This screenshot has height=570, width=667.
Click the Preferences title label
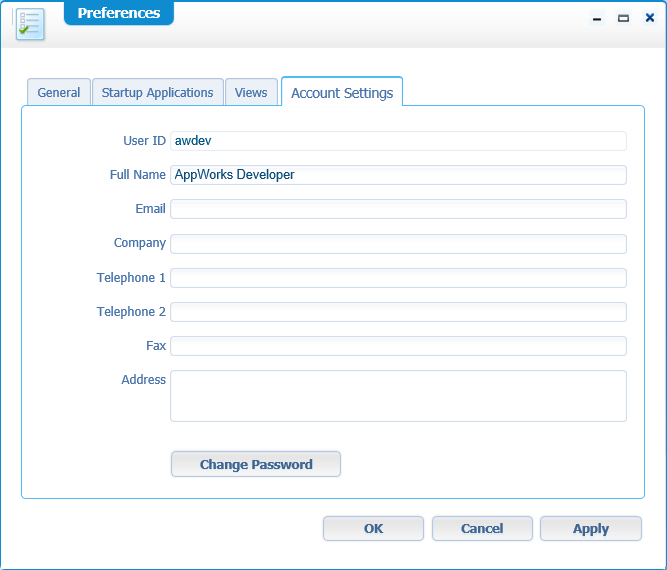pos(119,13)
